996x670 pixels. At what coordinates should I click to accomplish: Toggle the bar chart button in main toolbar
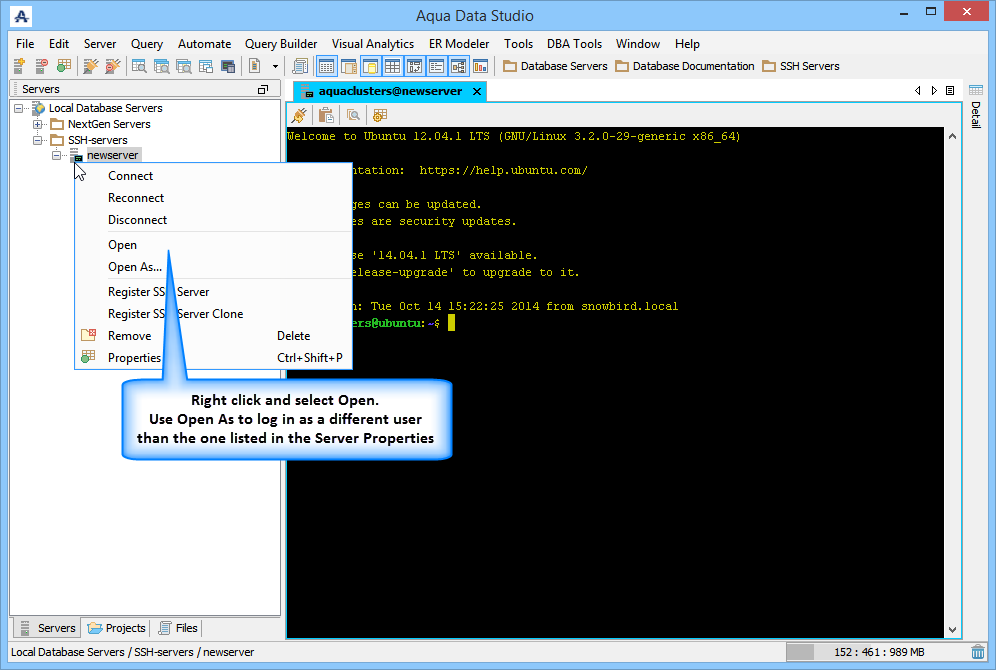point(481,66)
